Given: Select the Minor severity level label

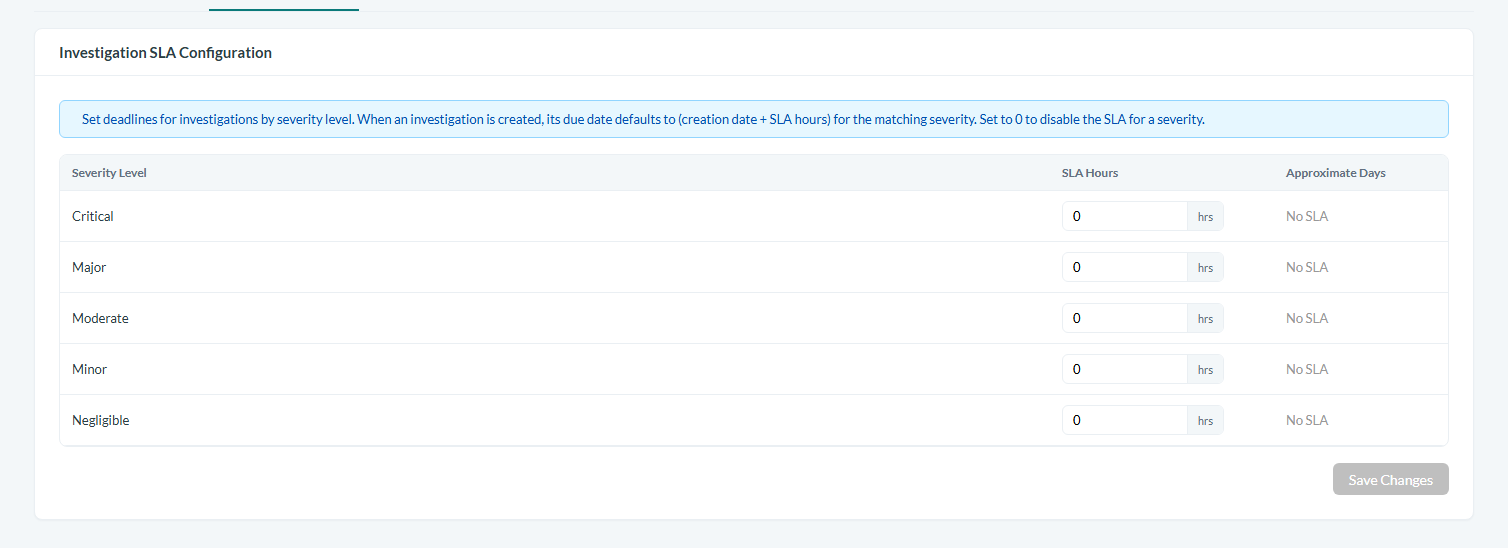Looking at the screenshot, I should tap(89, 369).
